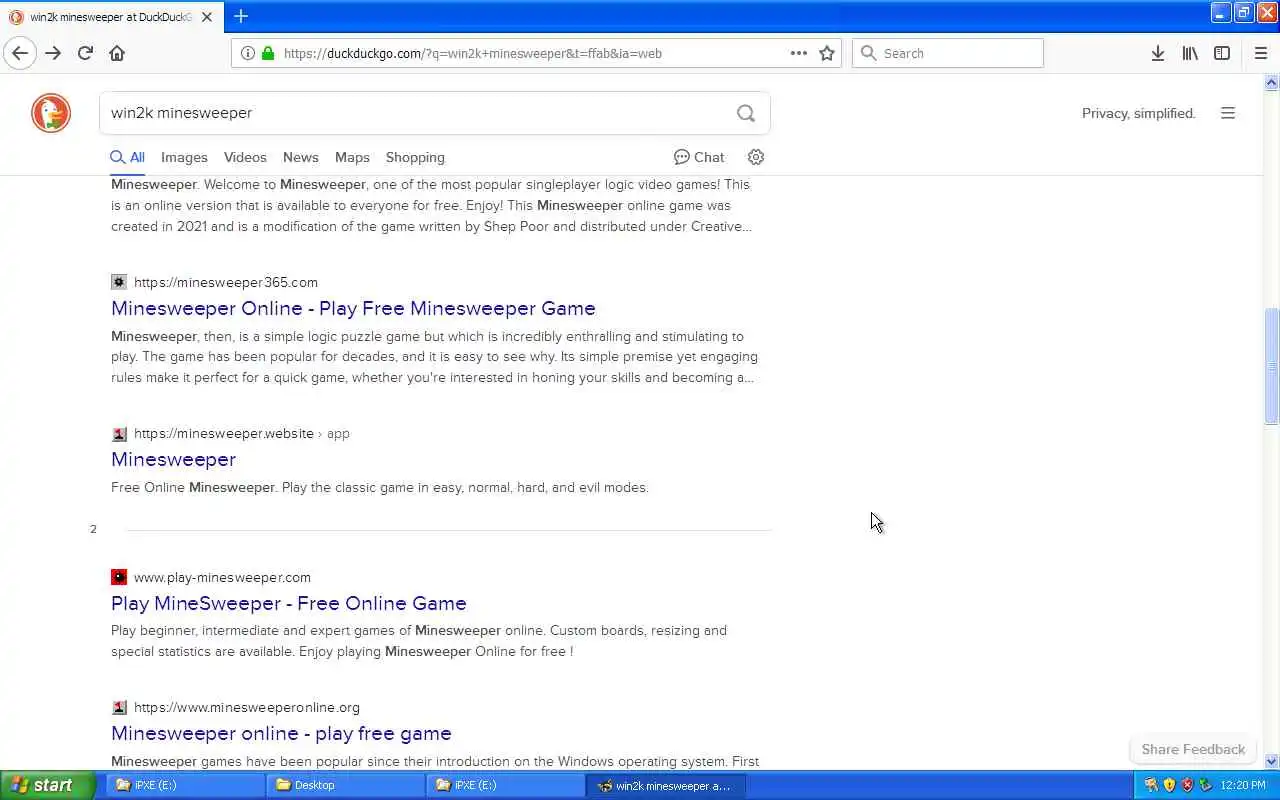
Task: Switch to Shopping results
Action: pos(415,157)
